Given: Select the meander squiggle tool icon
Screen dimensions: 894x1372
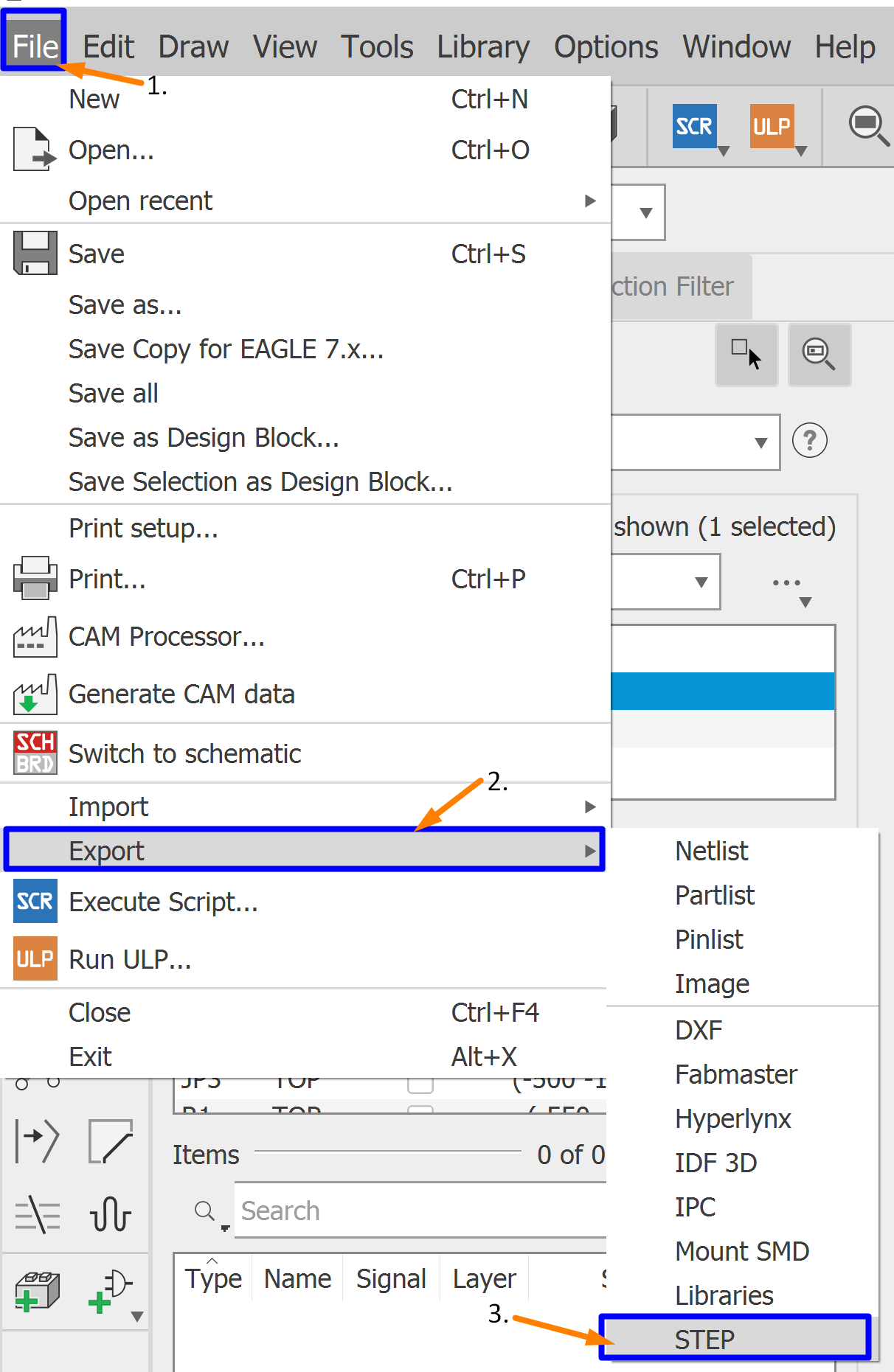Looking at the screenshot, I should [111, 1214].
